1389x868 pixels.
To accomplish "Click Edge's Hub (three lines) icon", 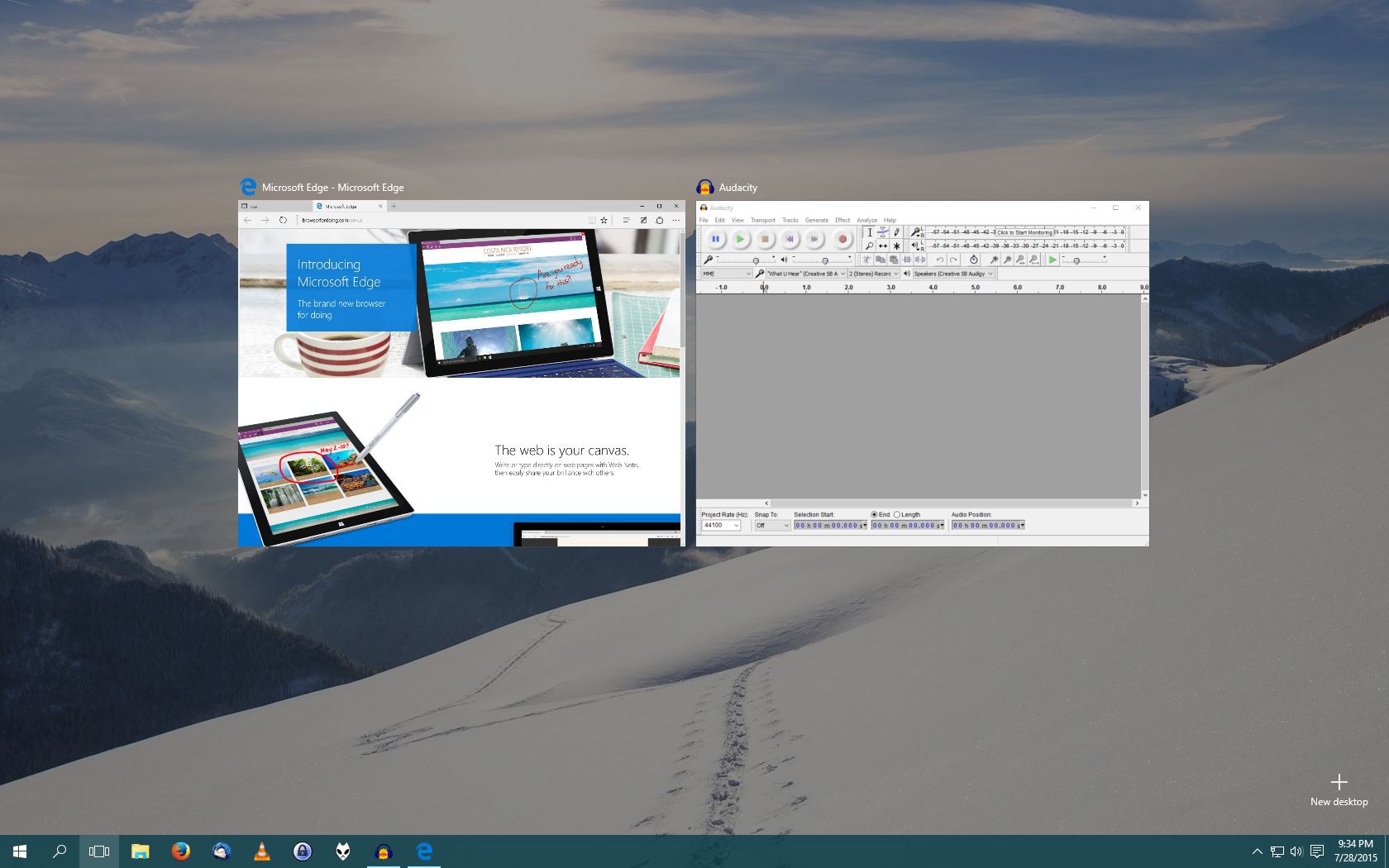I will tap(626, 220).
